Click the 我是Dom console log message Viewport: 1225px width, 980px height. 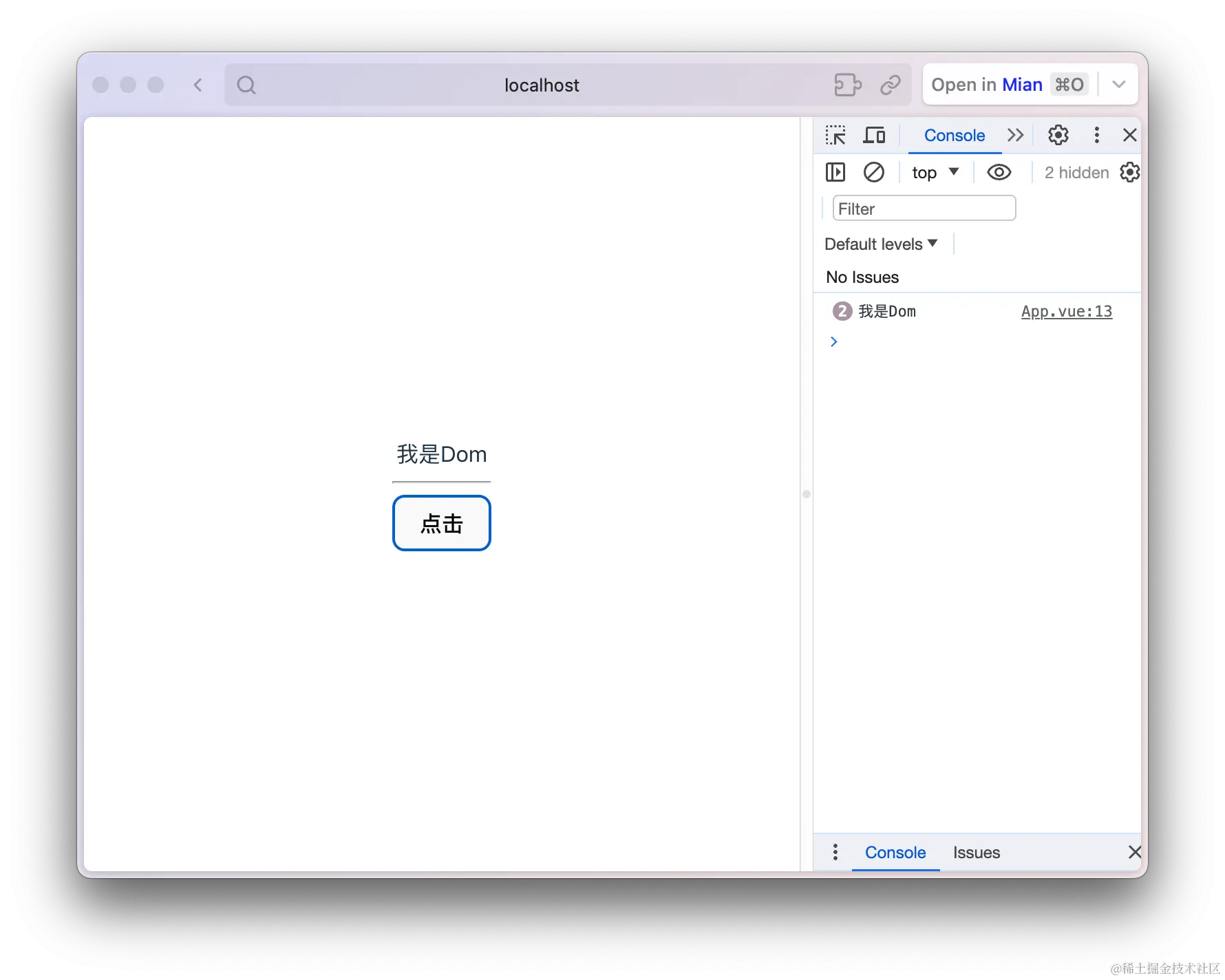pos(887,311)
